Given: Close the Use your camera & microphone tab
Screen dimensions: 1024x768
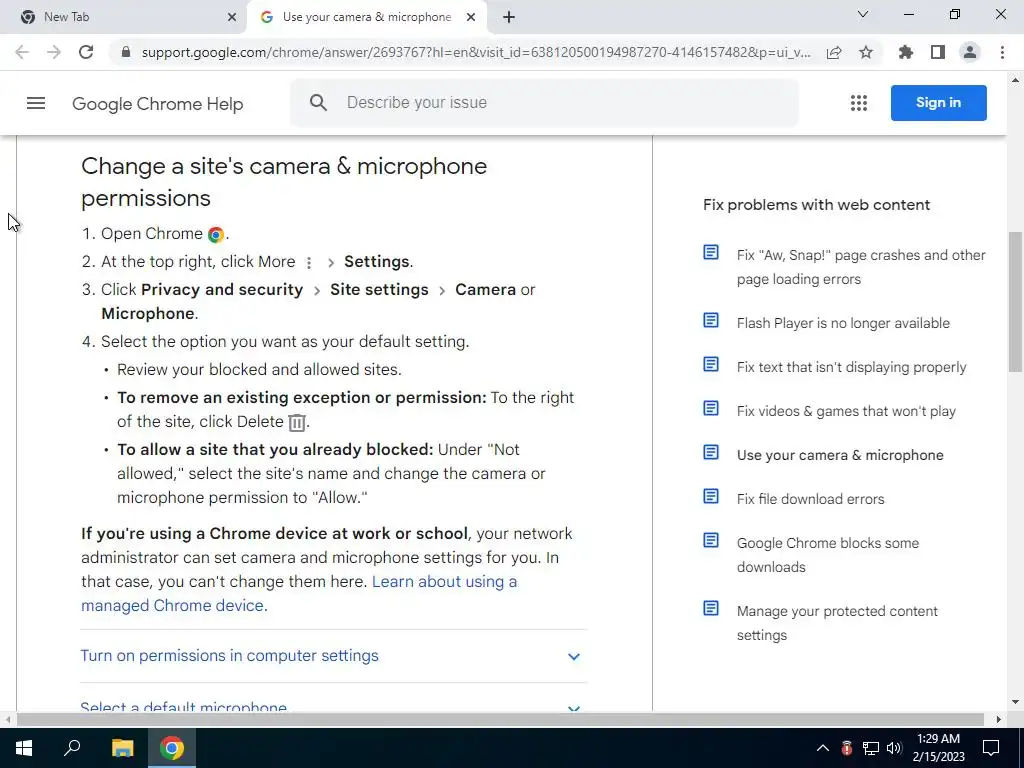Looking at the screenshot, I should (471, 17).
